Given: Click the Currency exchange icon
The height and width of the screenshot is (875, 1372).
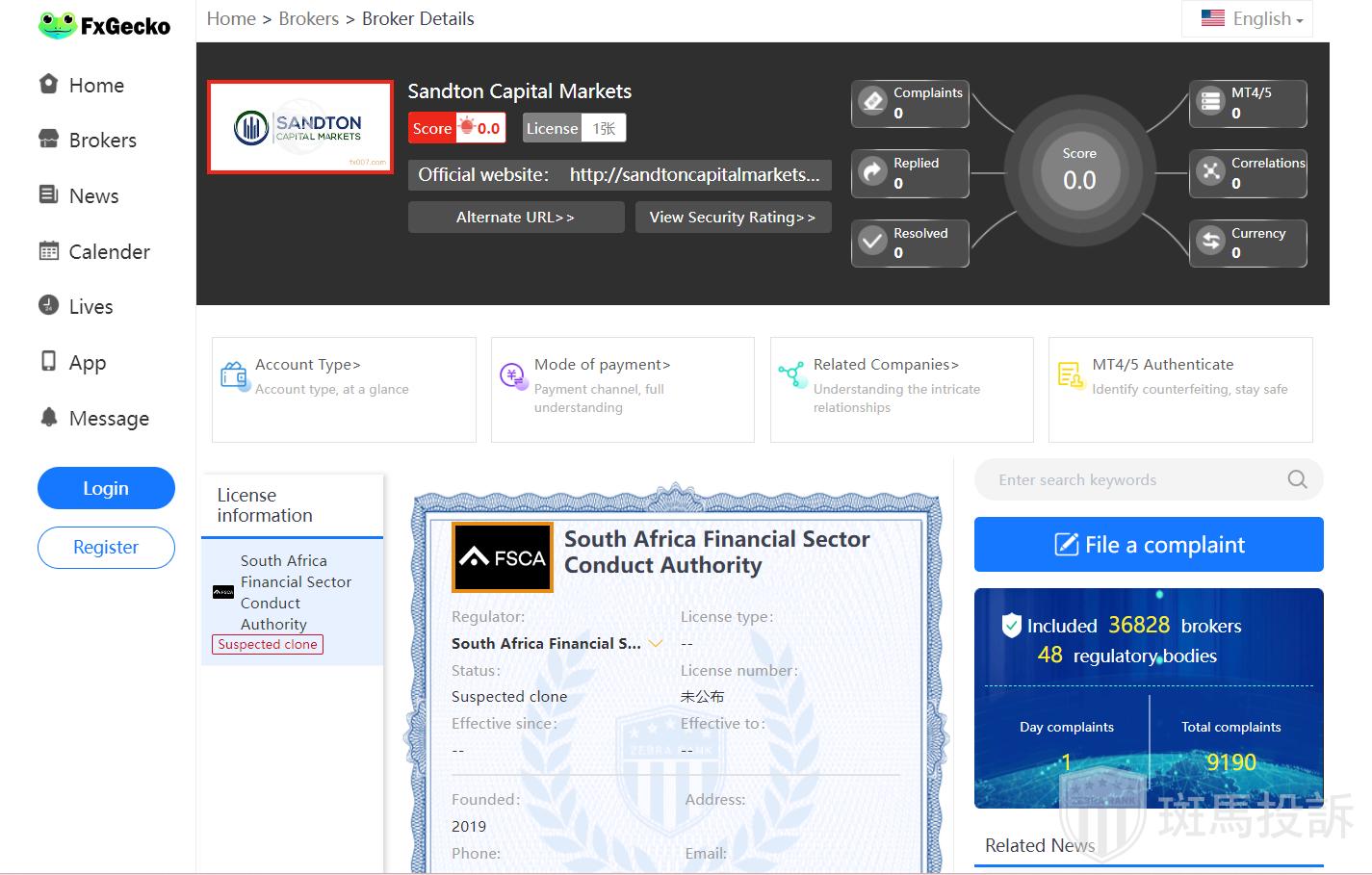Looking at the screenshot, I should tap(1210, 242).
